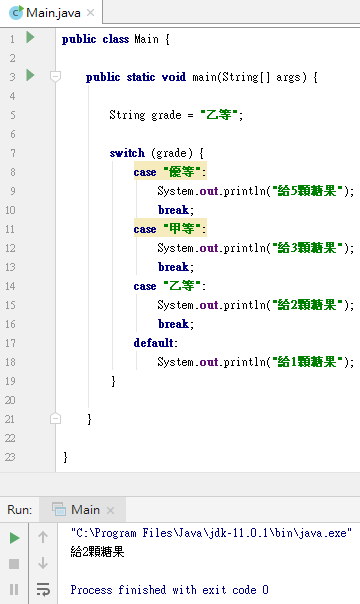This screenshot has width=360, height=604.
Task: Click public class Main declaration
Action: (x=116, y=39)
